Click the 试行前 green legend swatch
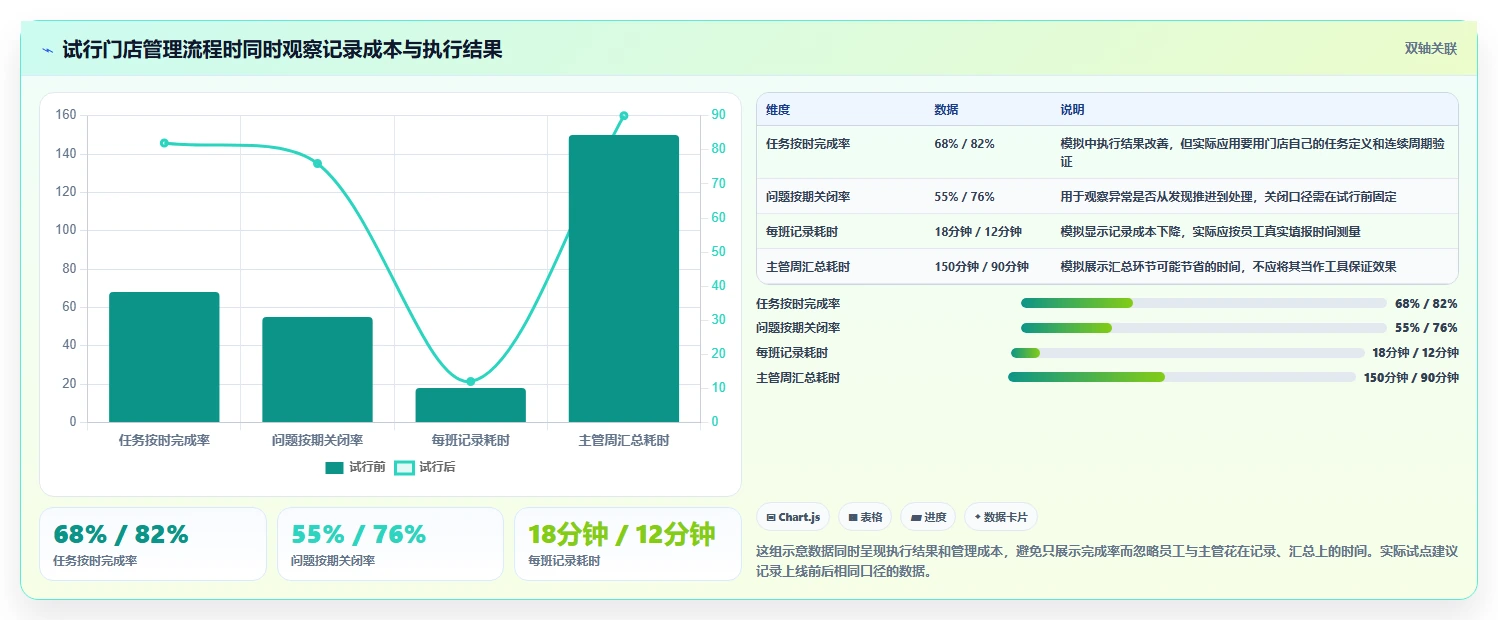Viewport: 1498px width, 620px height. 335,467
